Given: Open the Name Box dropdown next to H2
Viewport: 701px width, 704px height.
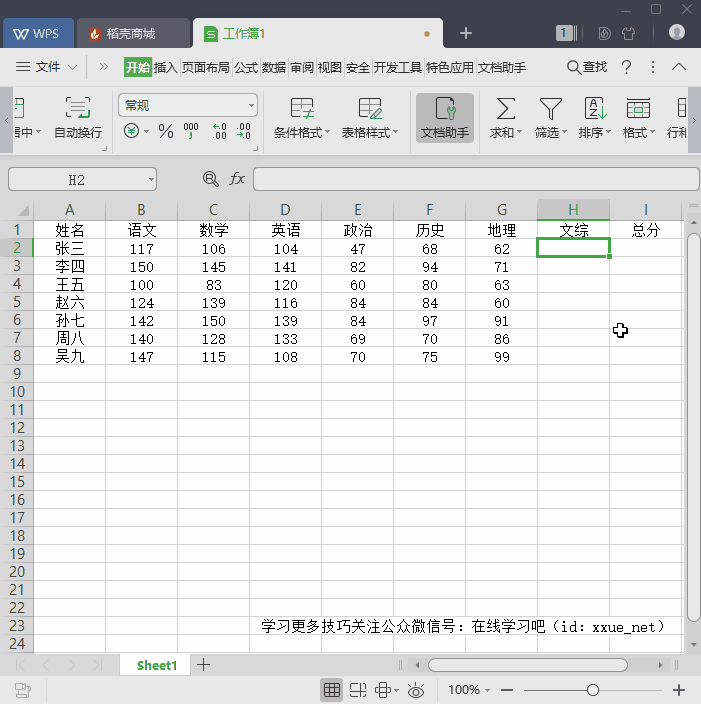Looking at the screenshot, I should (151, 180).
